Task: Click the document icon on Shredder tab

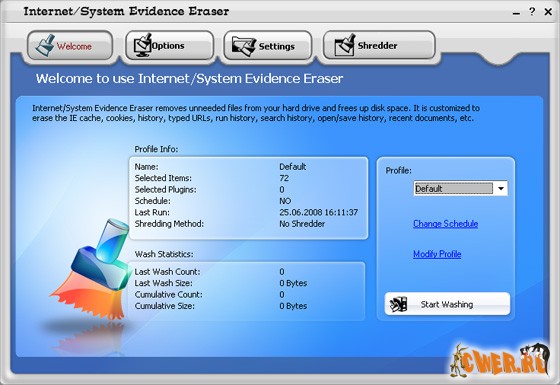Action: pos(344,45)
